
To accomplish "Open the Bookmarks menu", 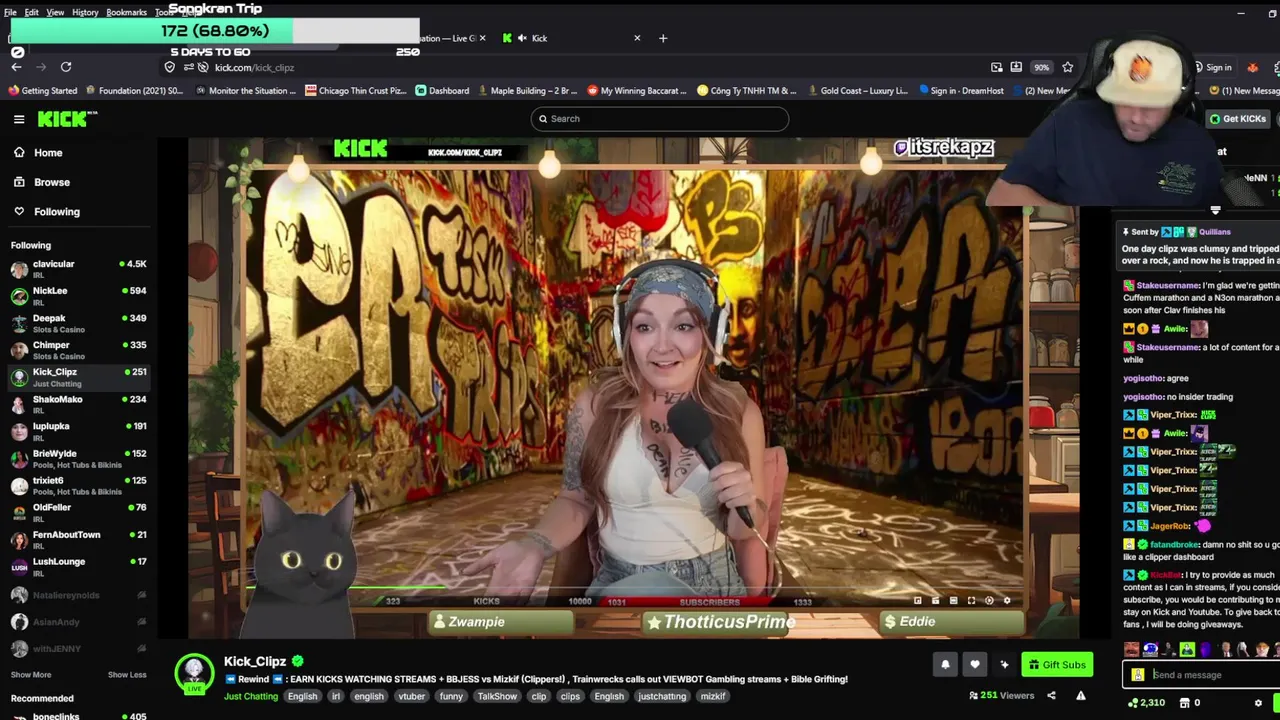I will [x=126, y=12].
